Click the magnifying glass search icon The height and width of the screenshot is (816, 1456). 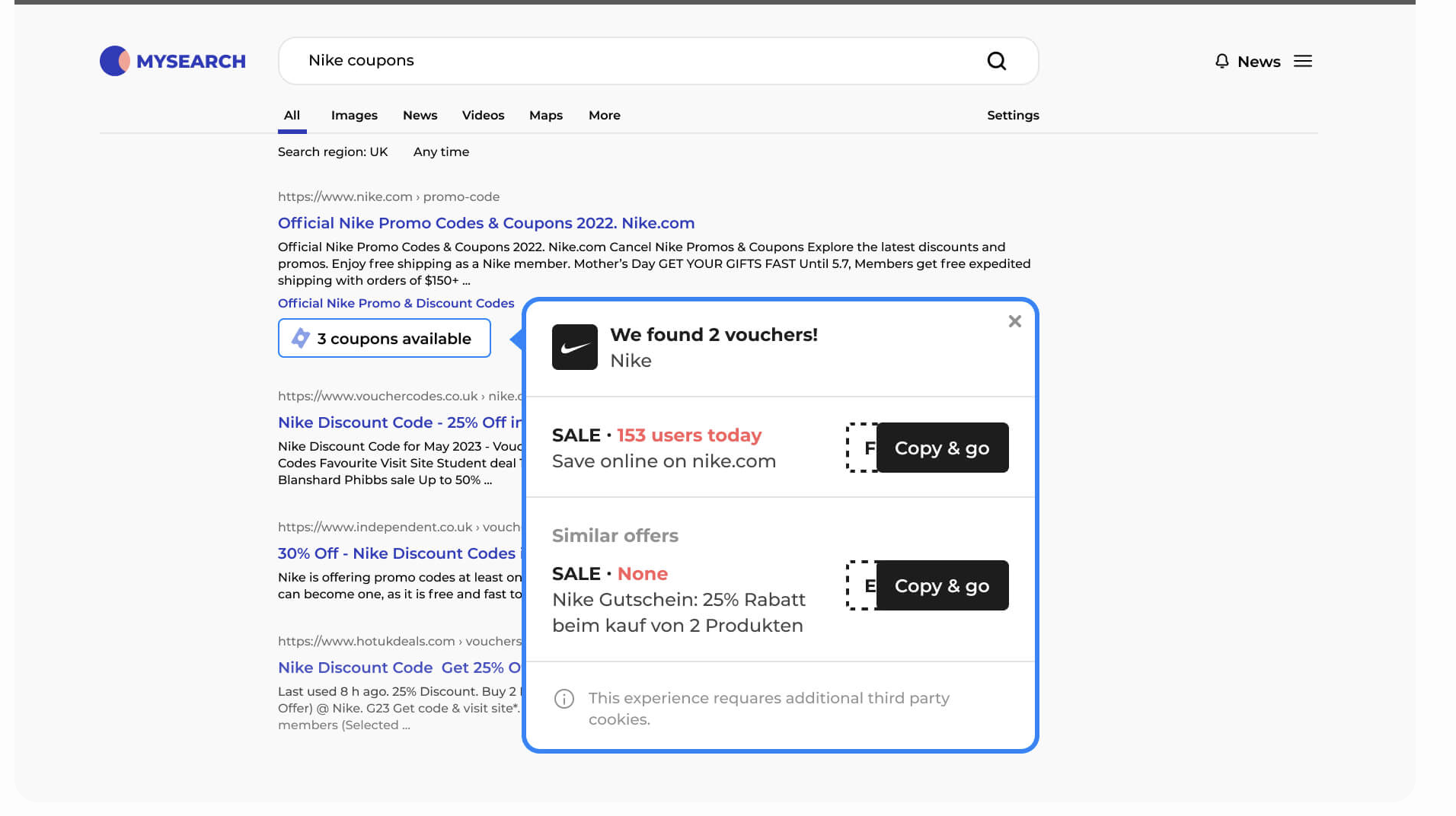point(997,60)
